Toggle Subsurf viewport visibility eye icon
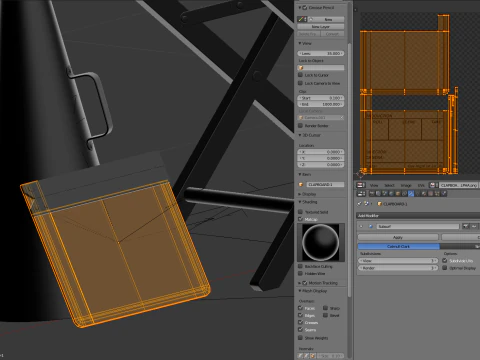 tap(474, 226)
